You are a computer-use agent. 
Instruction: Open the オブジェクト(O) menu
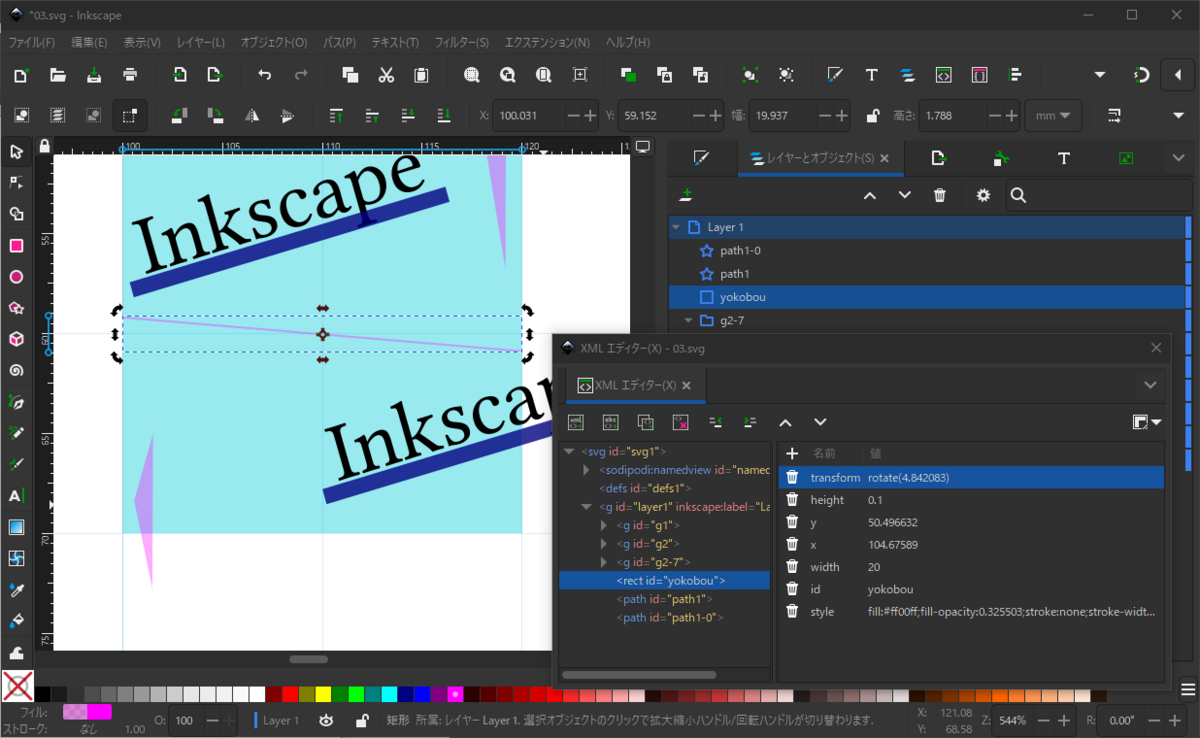(x=273, y=42)
